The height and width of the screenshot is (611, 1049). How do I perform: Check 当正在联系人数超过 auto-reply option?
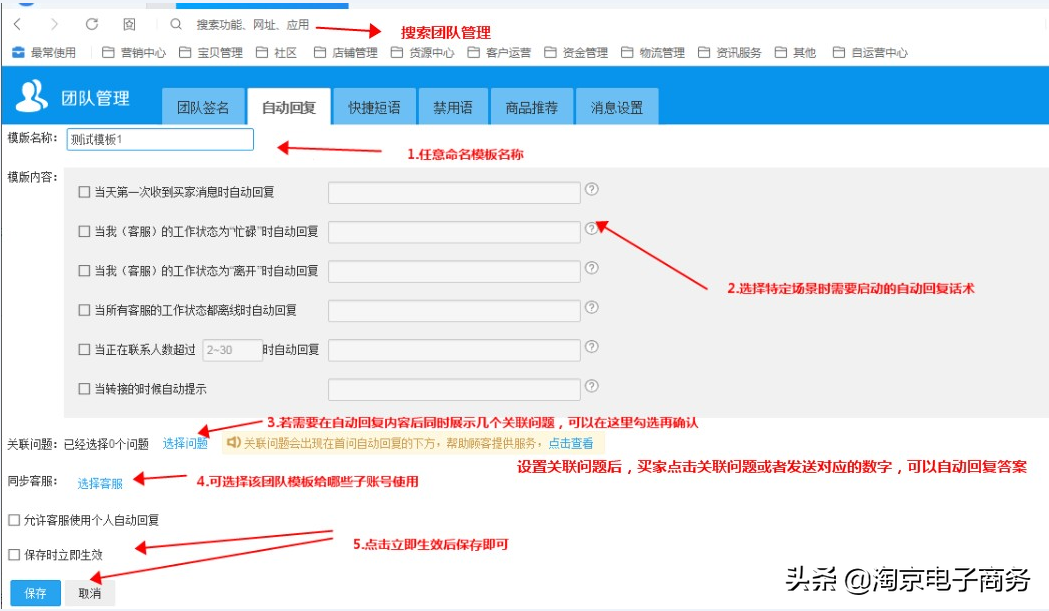tap(84, 350)
